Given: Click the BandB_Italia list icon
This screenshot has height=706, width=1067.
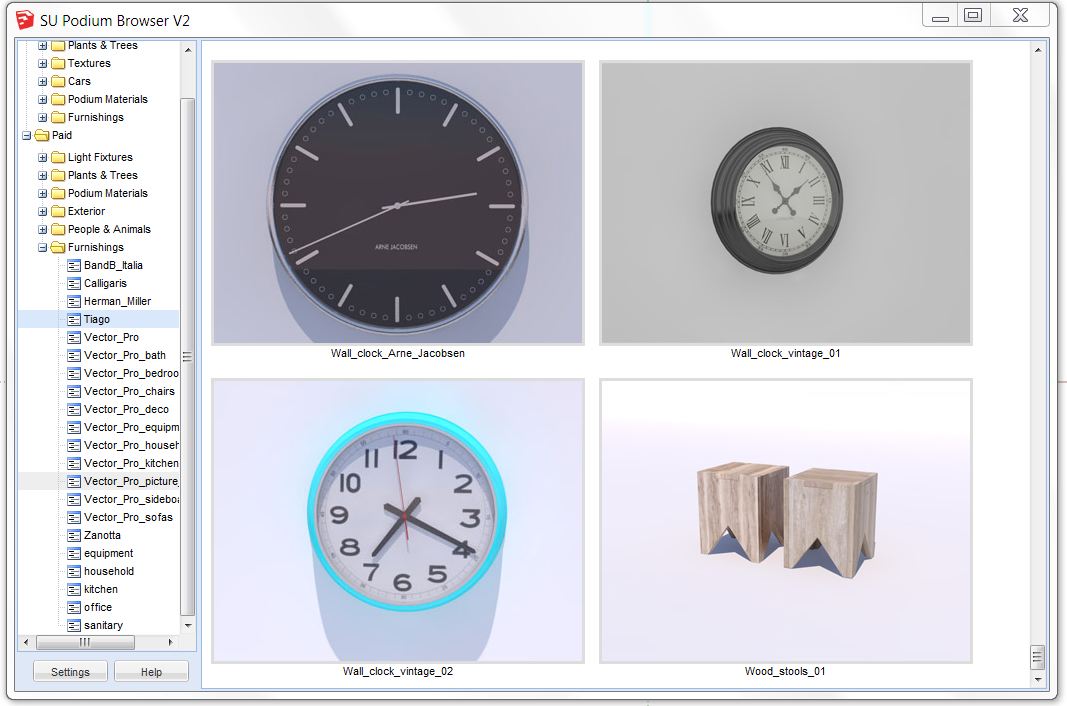Looking at the screenshot, I should (74, 265).
